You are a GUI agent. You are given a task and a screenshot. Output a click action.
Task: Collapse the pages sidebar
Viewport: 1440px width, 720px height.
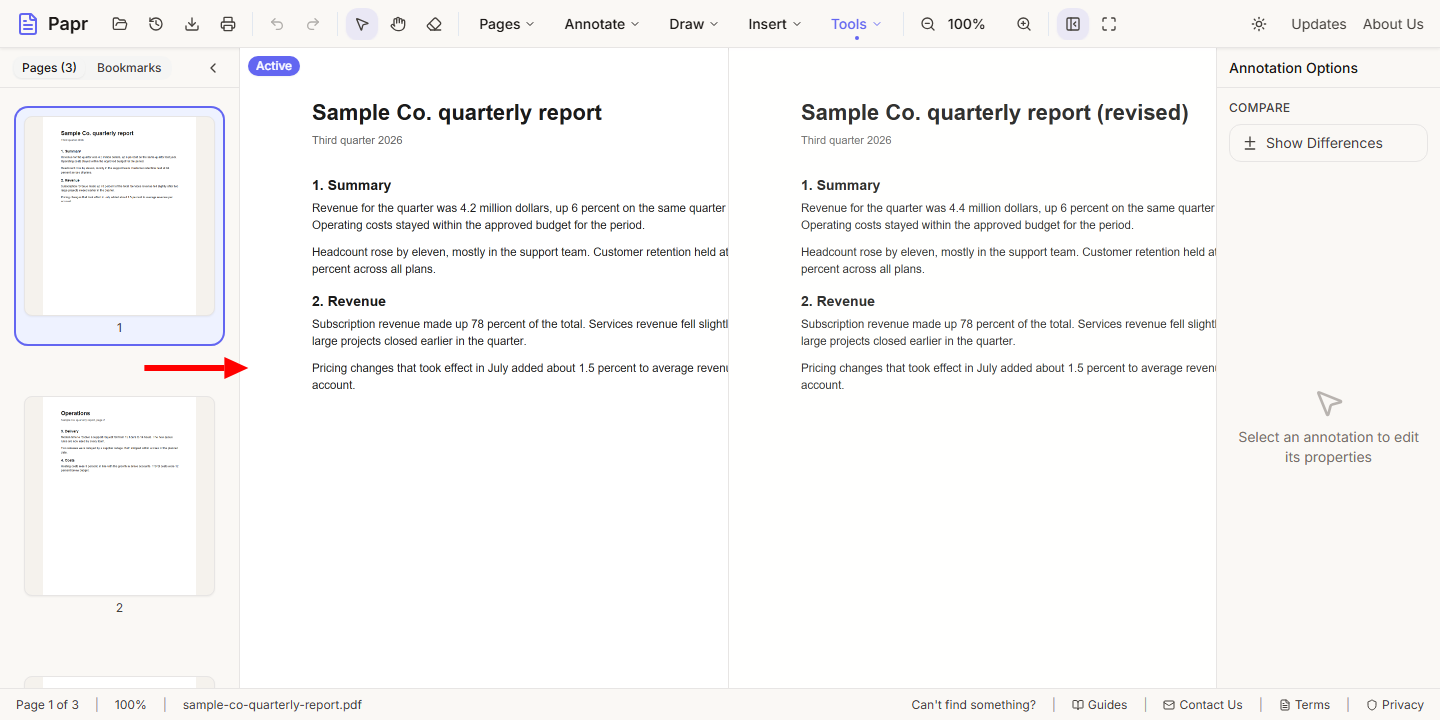pyautogui.click(x=213, y=68)
